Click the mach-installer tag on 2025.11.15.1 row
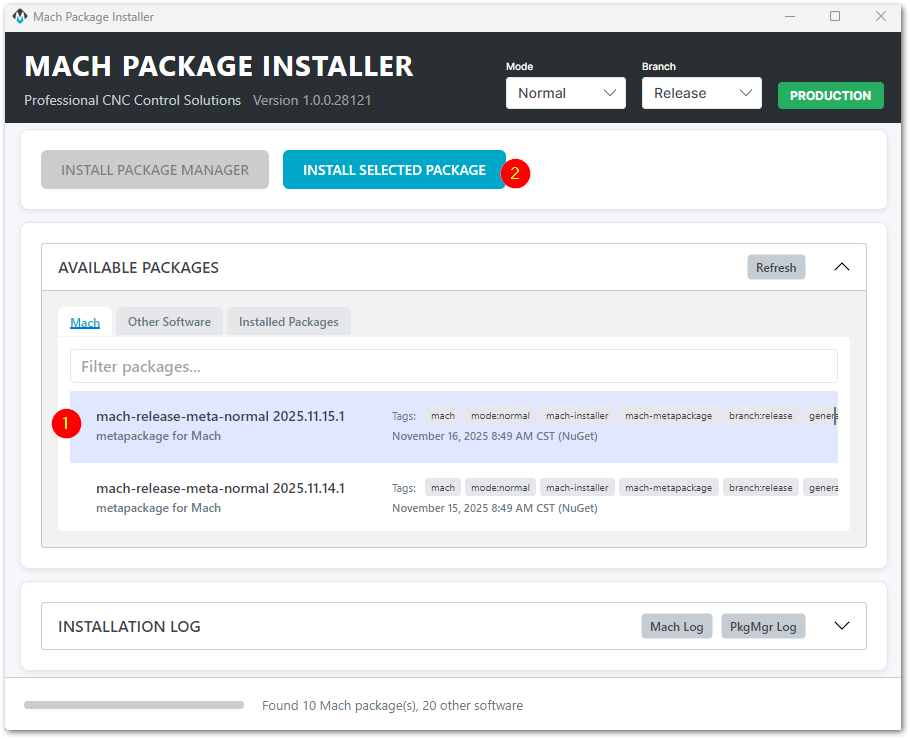Image resolution: width=910 pixels, height=739 pixels. point(577,416)
